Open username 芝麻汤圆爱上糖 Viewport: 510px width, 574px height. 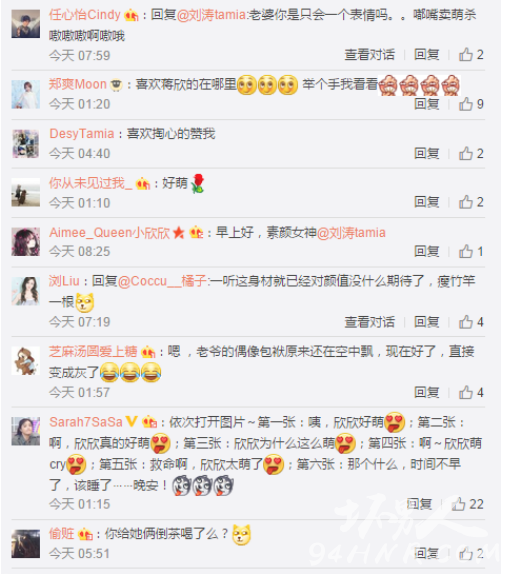tap(93, 351)
